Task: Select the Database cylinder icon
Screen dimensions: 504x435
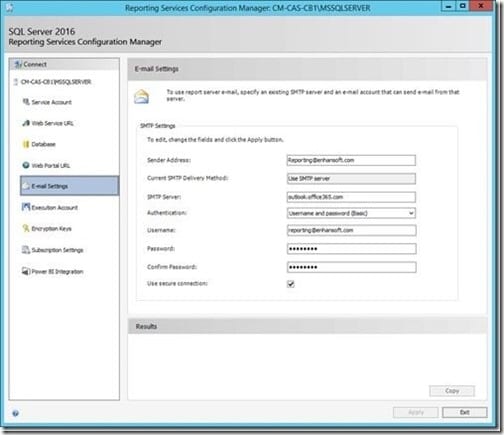Action: pyautogui.click(x=26, y=144)
